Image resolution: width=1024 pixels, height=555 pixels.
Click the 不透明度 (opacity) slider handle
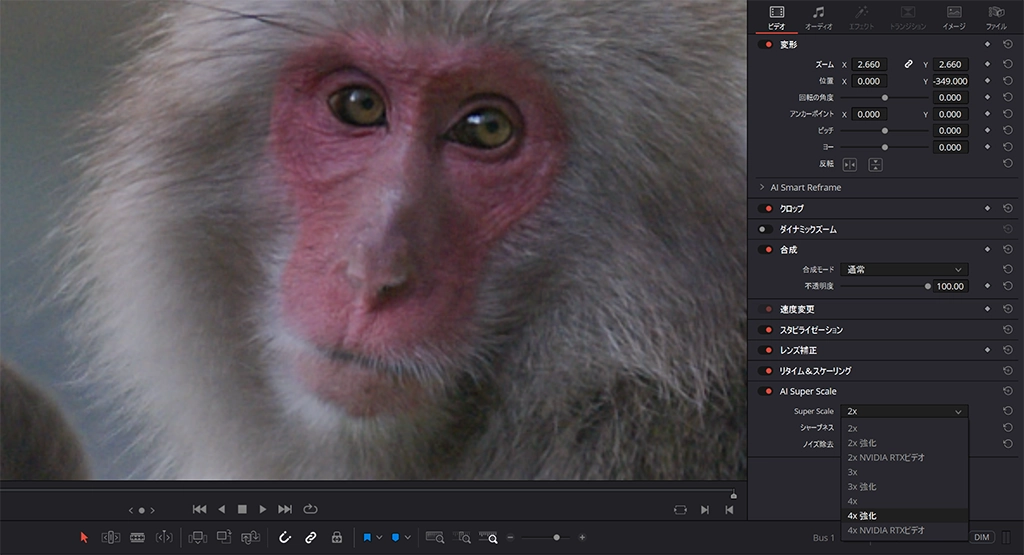927,286
